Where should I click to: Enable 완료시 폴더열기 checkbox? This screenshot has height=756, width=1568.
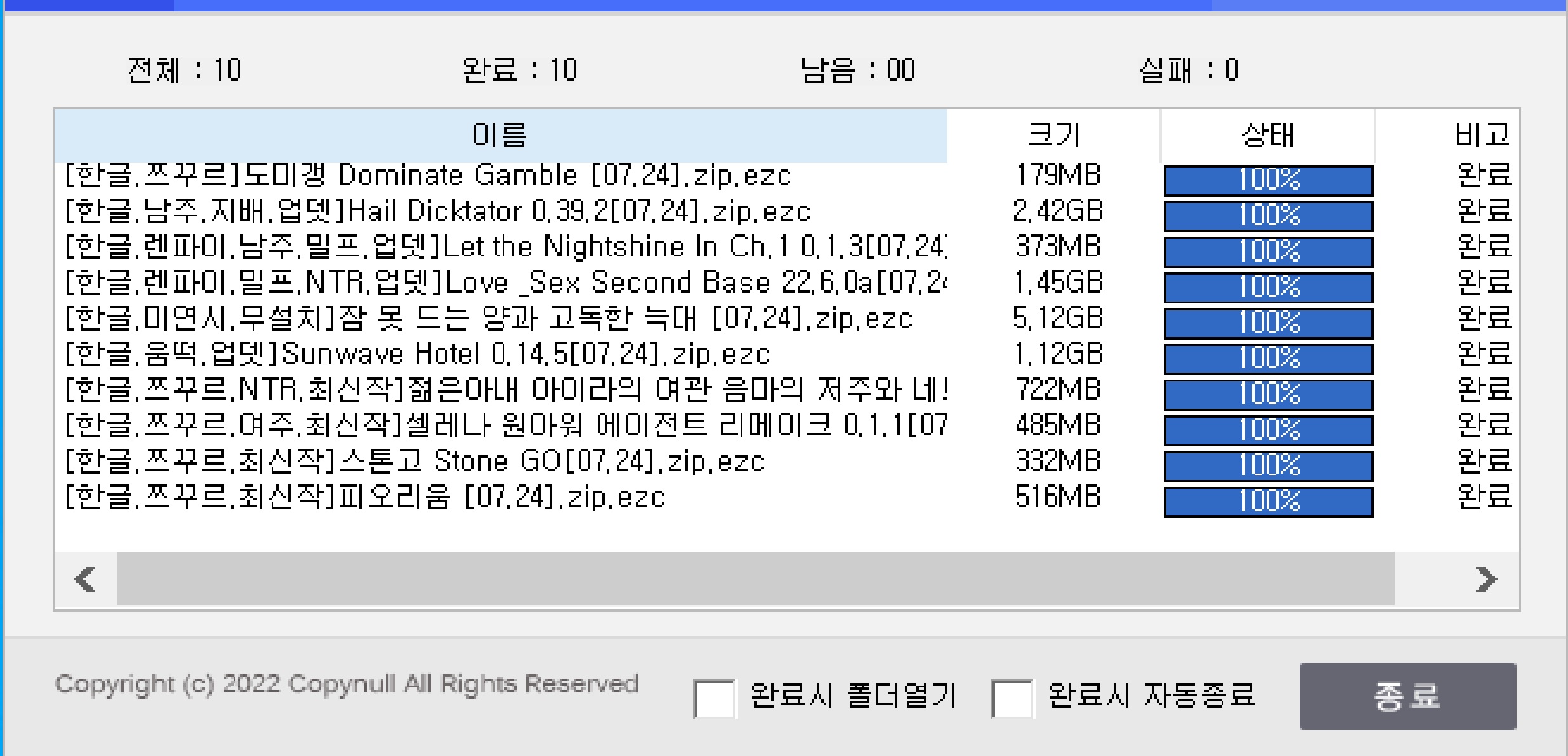[714, 698]
